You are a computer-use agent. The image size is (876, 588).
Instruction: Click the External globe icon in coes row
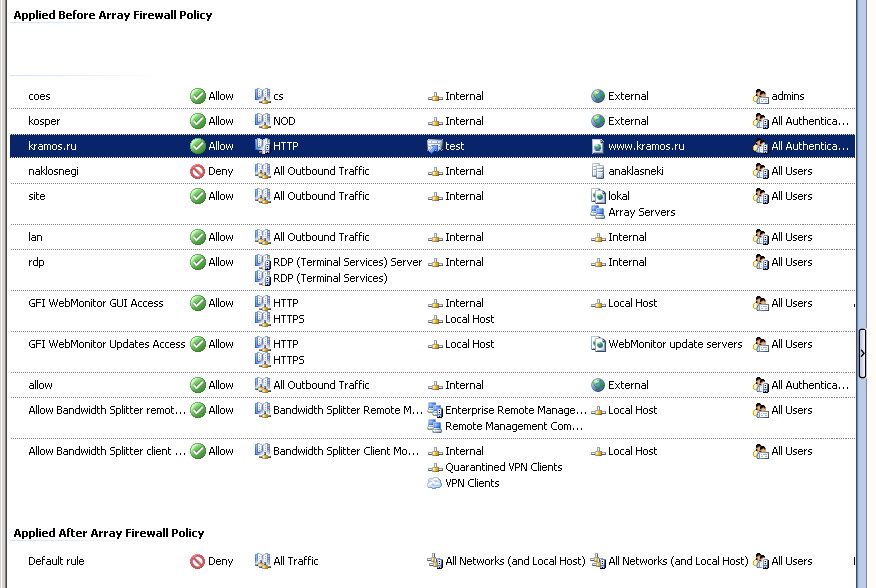coord(598,96)
